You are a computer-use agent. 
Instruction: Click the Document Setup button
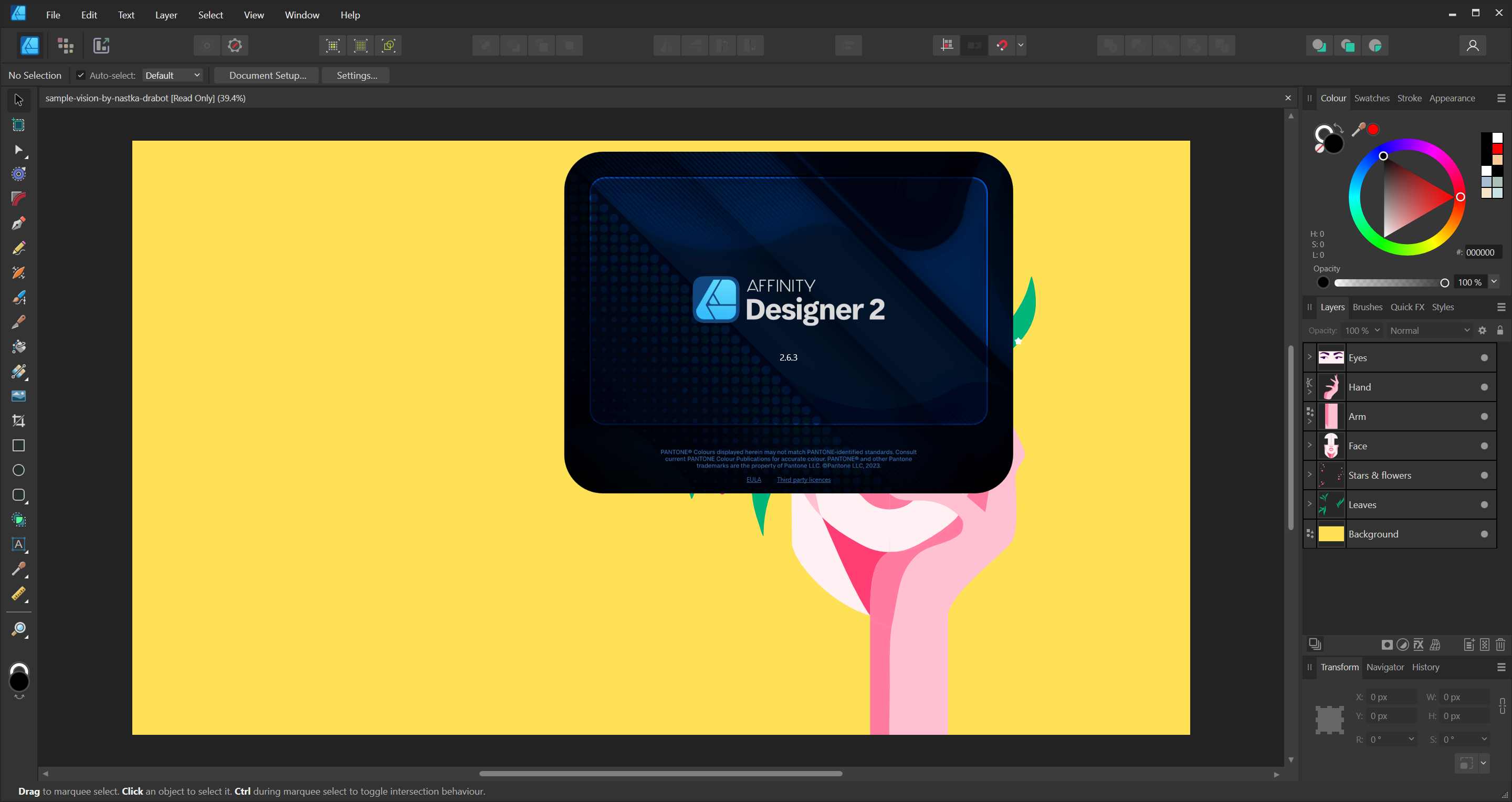tap(267, 75)
